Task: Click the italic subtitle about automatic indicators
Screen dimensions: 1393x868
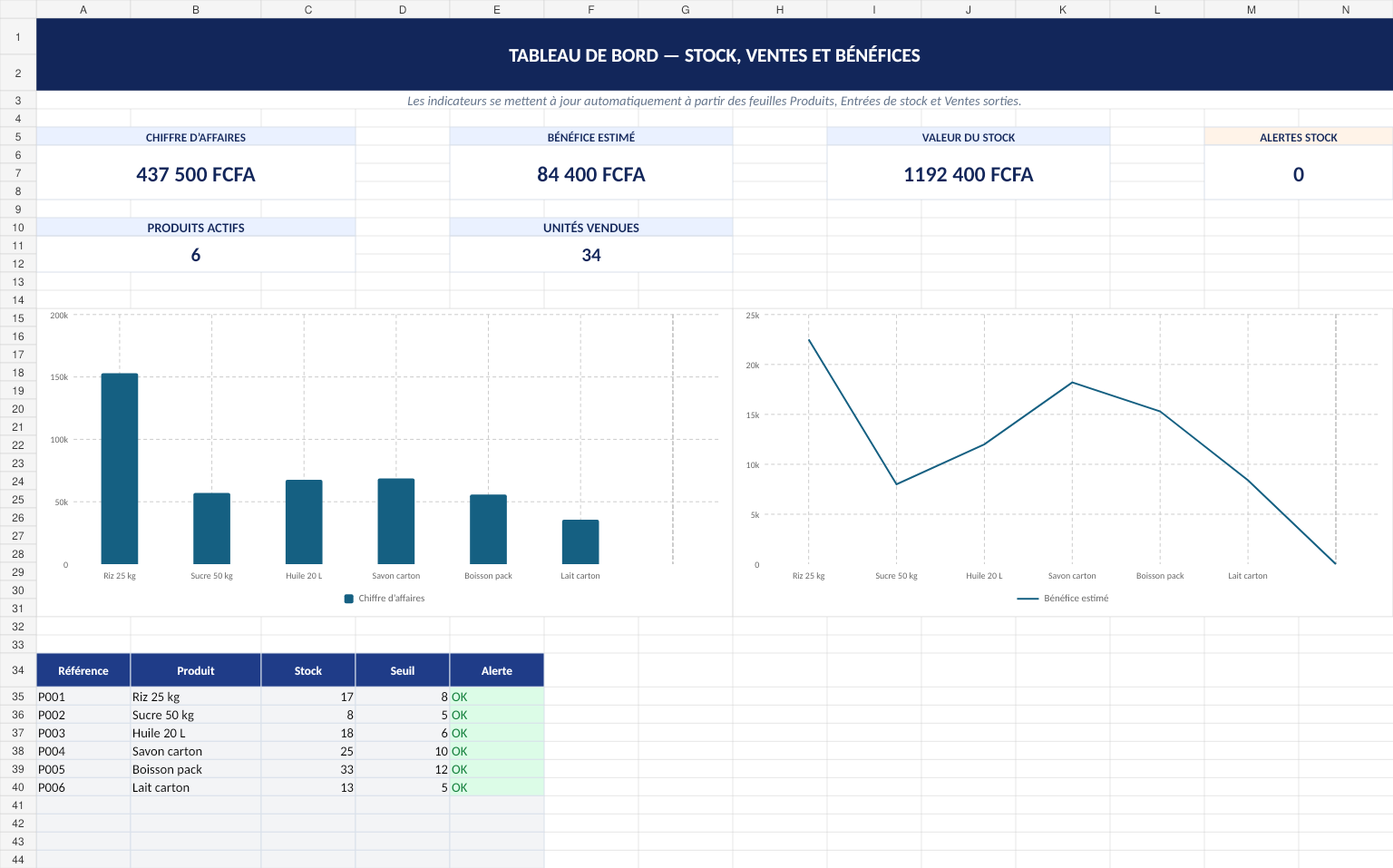Action: click(715, 101)
